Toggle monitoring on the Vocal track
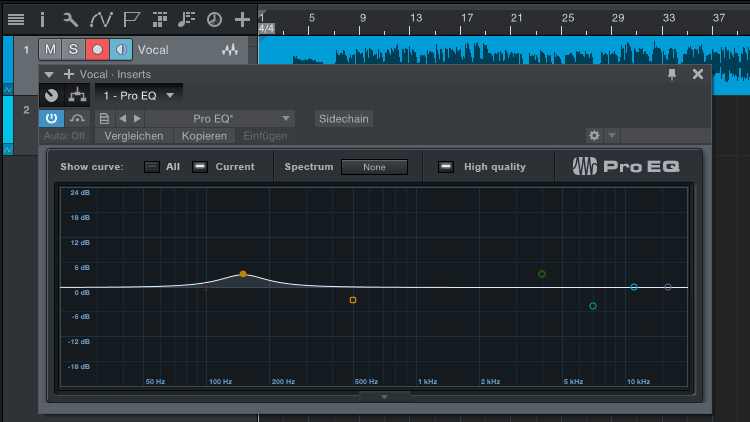 (x=121, y=49)
